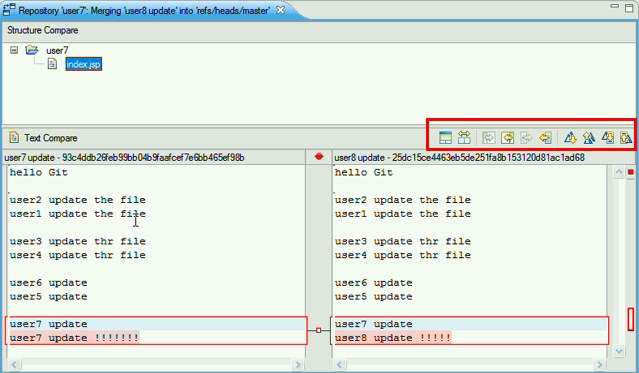Viewport: 639px width, 373px height.
Task: Click vertical scrollbar up arrow
Action: coord(619,172)
